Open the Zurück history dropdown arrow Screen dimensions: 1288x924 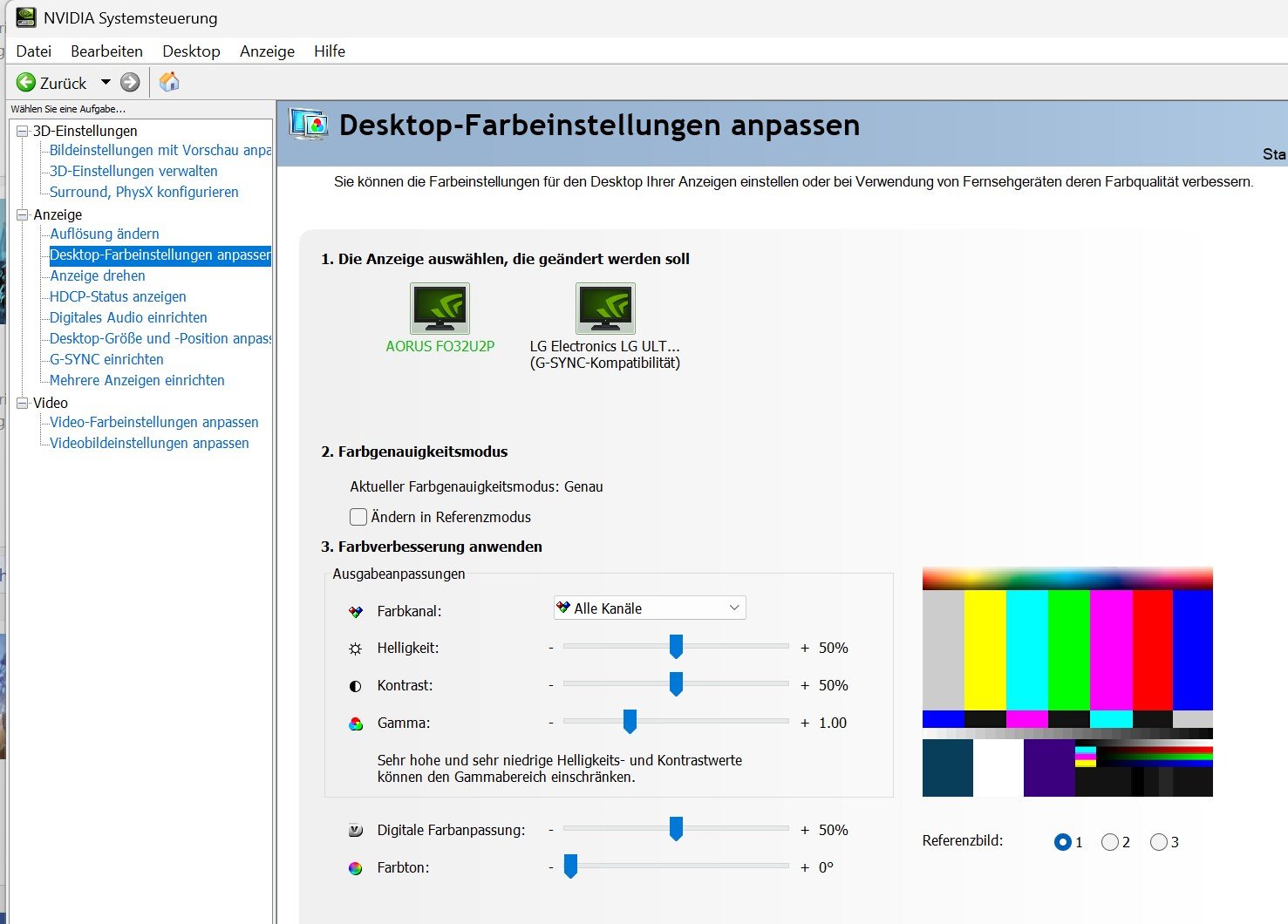[106, 83]
